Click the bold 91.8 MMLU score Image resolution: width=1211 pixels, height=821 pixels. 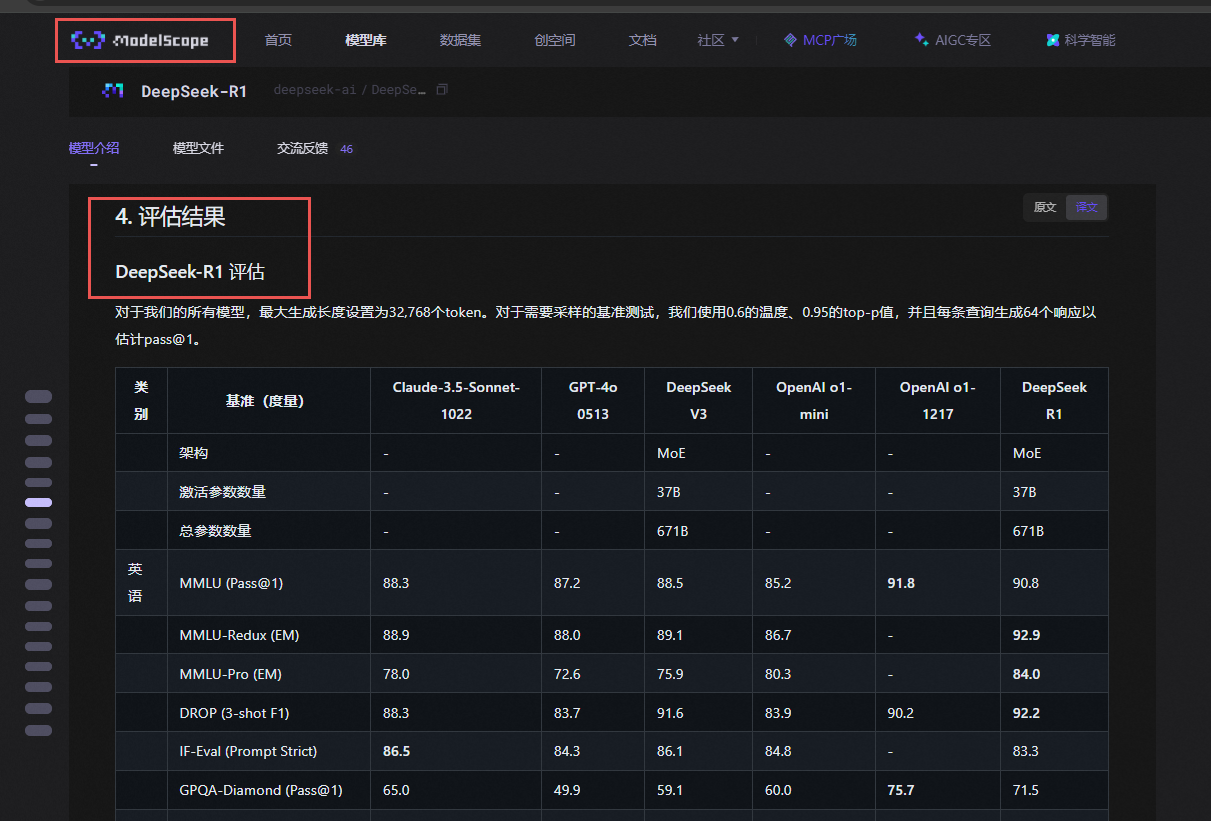click(x=900, y=583)
